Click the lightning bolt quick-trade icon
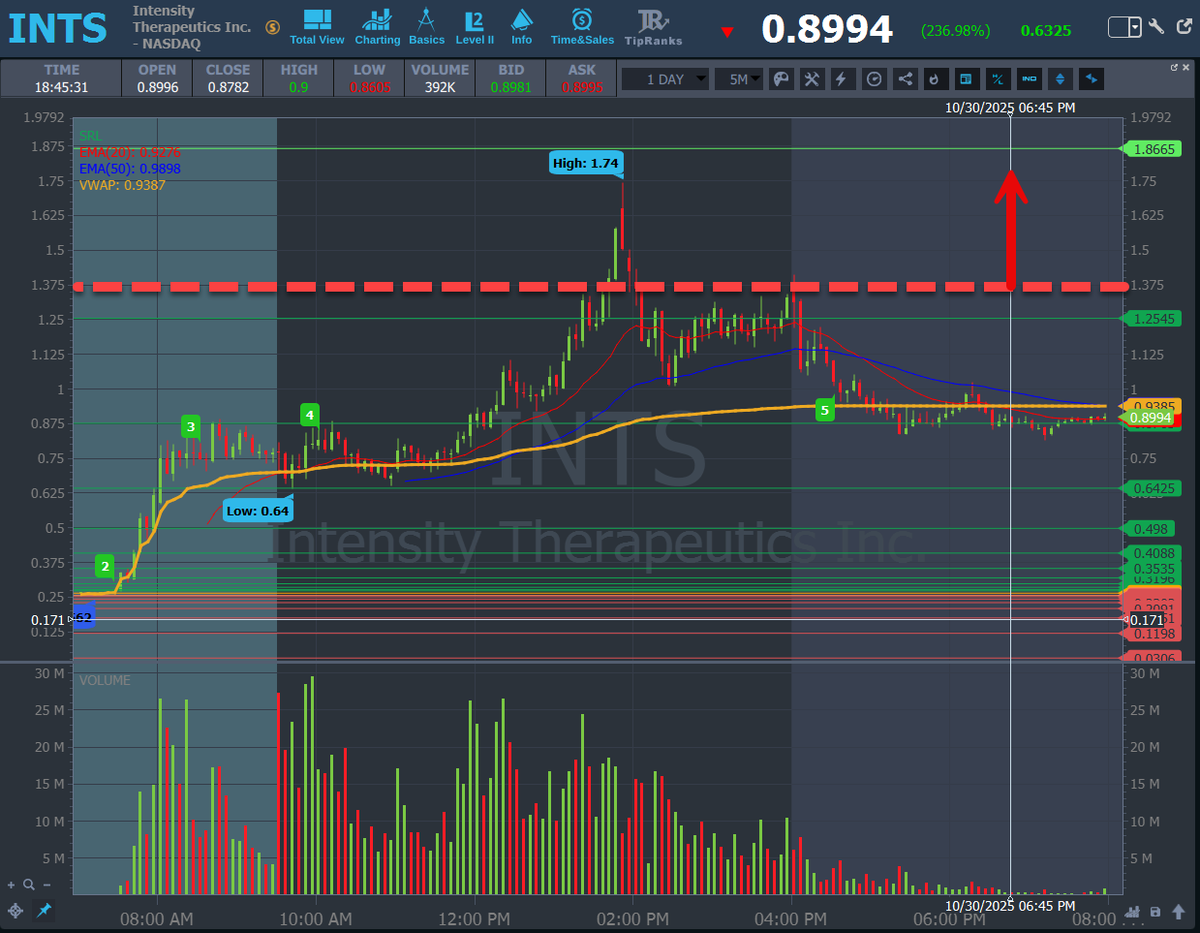The image size is (1200, 933). coord(842,79)
